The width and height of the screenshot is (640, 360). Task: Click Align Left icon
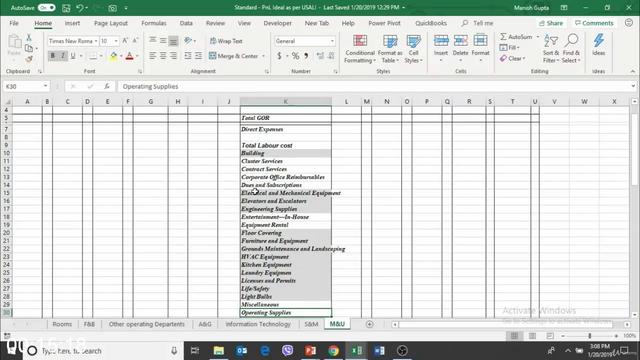(x=153, y=56)
